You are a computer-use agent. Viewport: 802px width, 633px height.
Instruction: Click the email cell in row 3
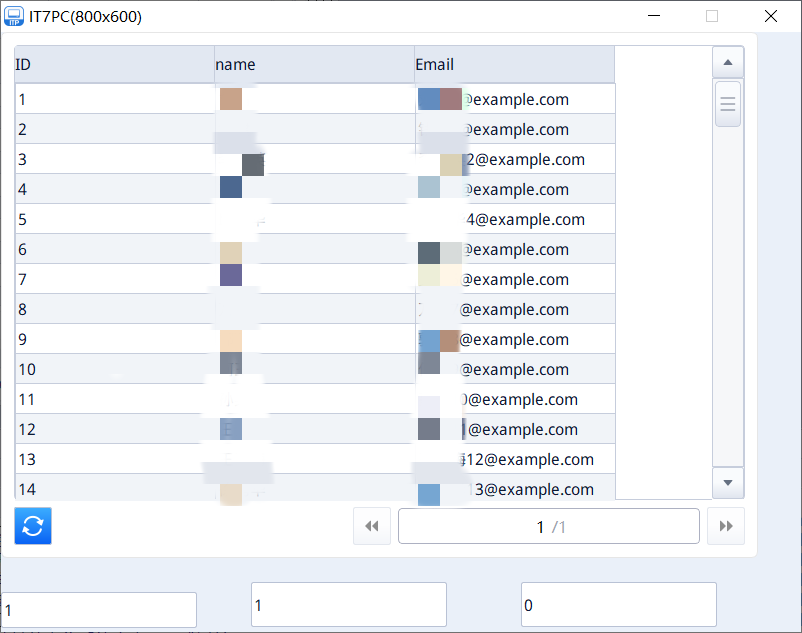515,159
